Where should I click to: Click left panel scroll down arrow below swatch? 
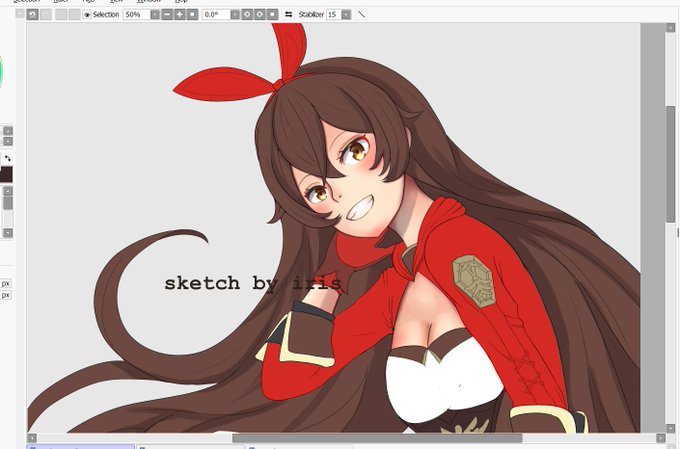pos(8,233)
